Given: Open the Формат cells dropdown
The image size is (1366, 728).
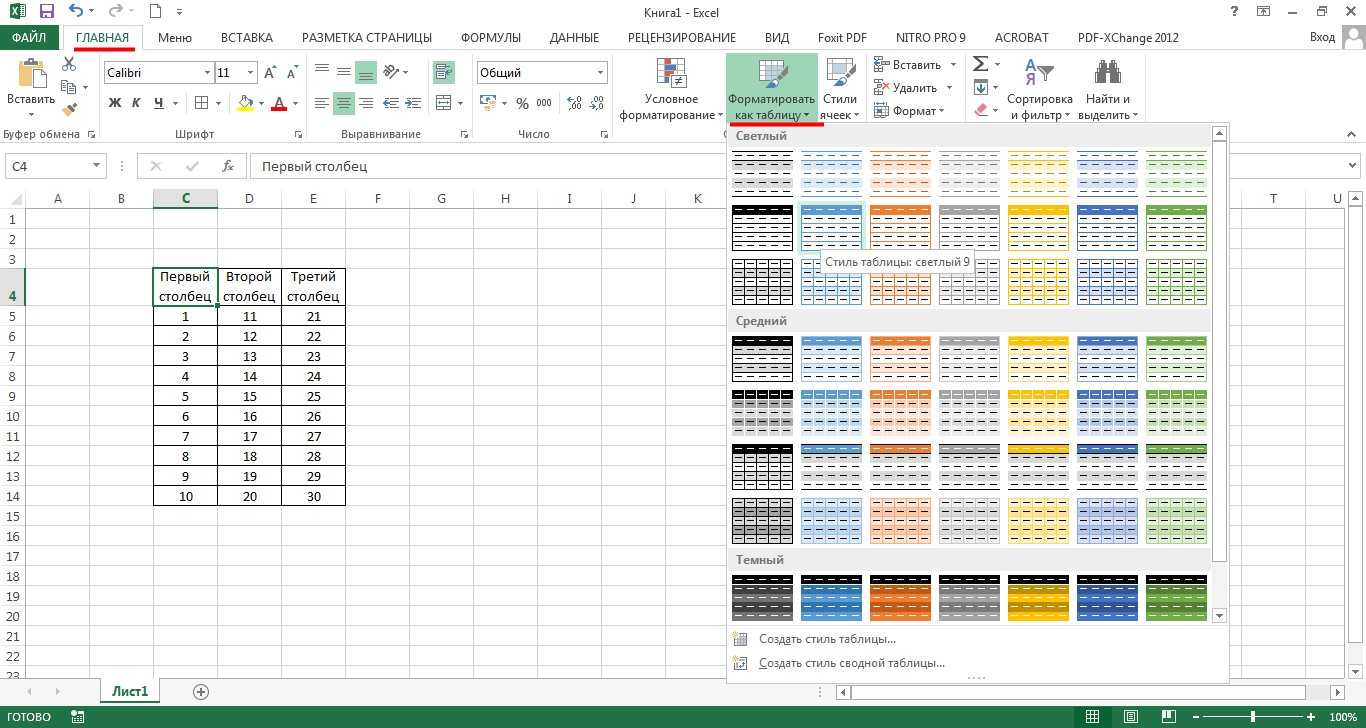Looking at the screenshot, I should 909,111.
